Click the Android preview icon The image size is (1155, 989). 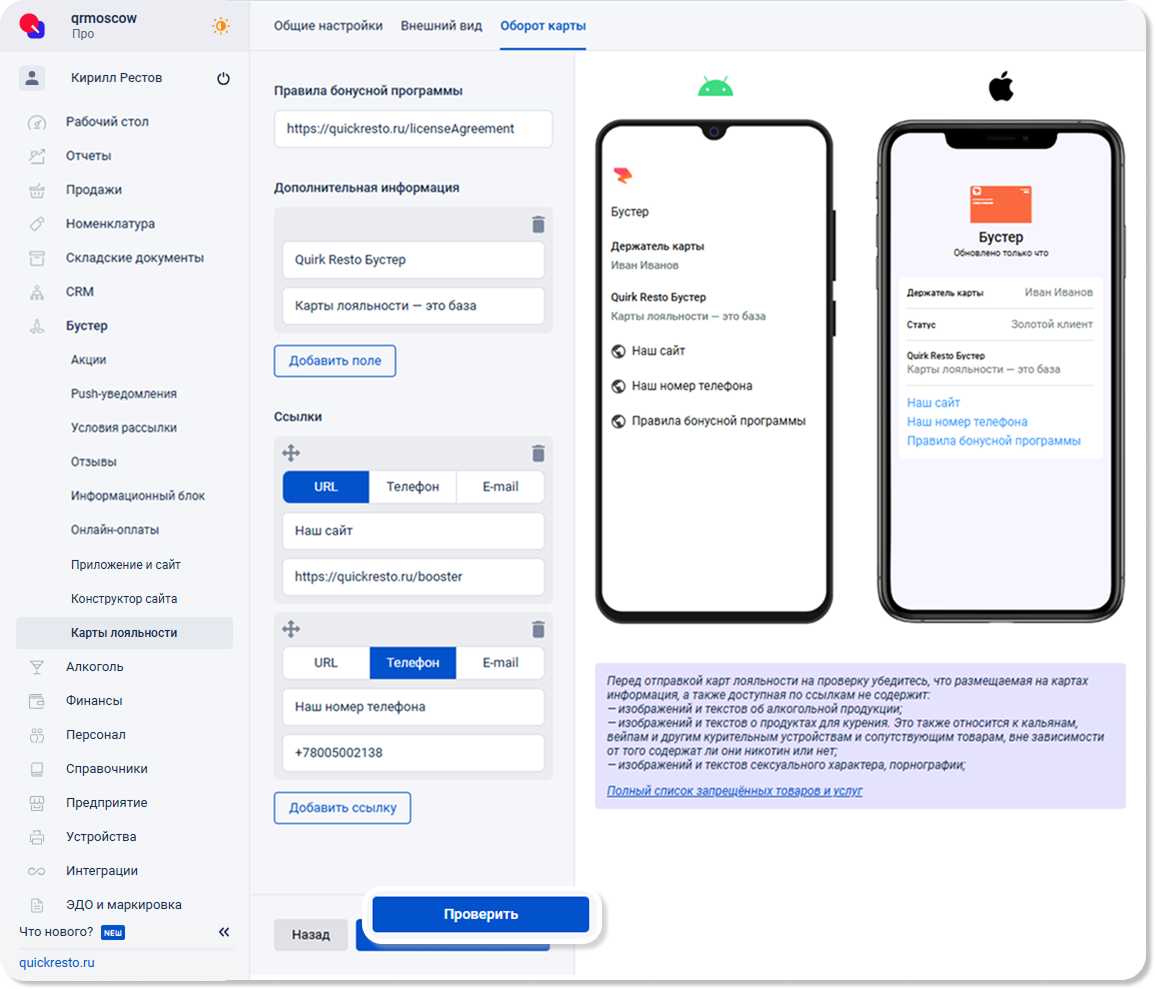click(x=715, y=88)
